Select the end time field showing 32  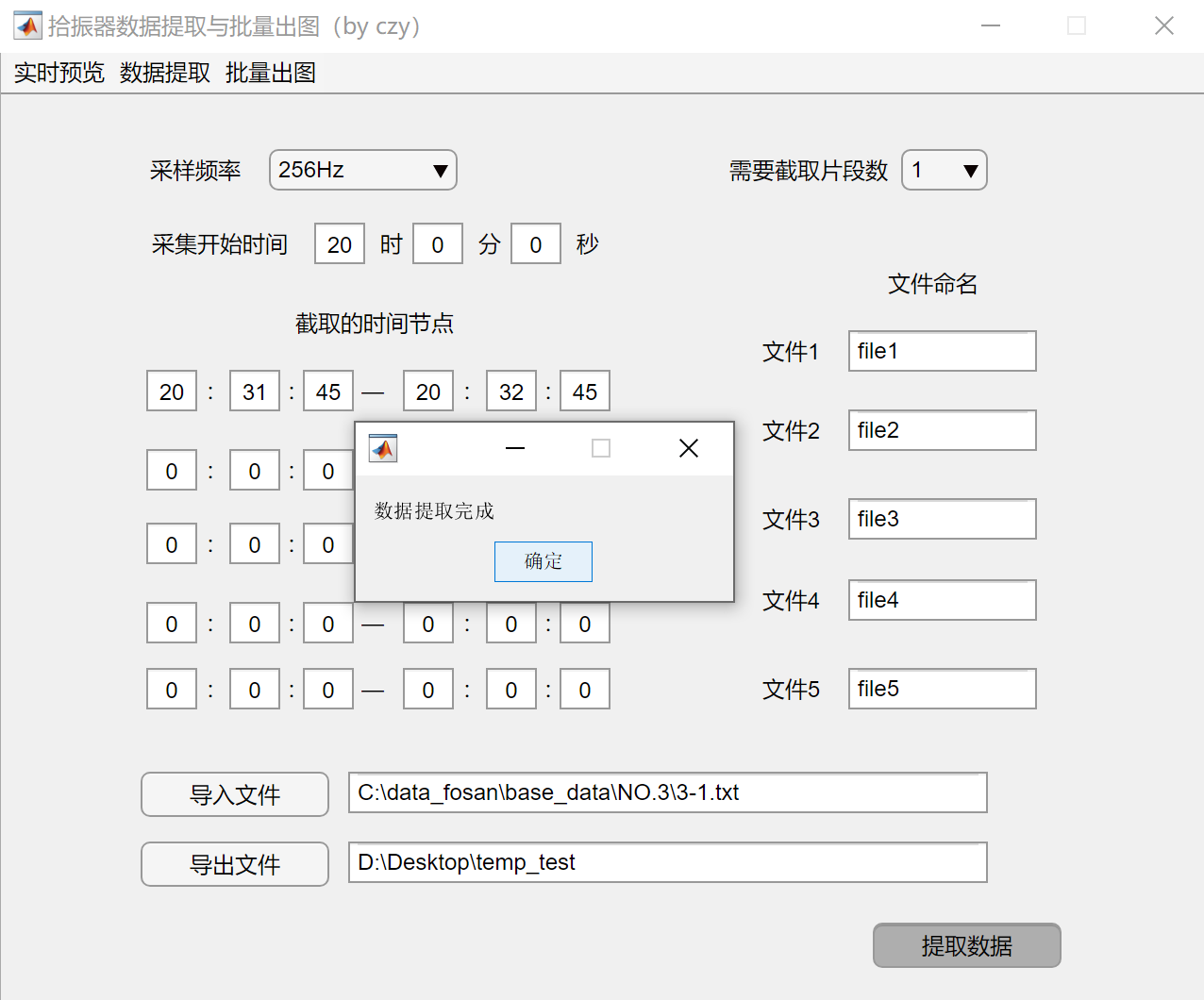click(510, 391)
